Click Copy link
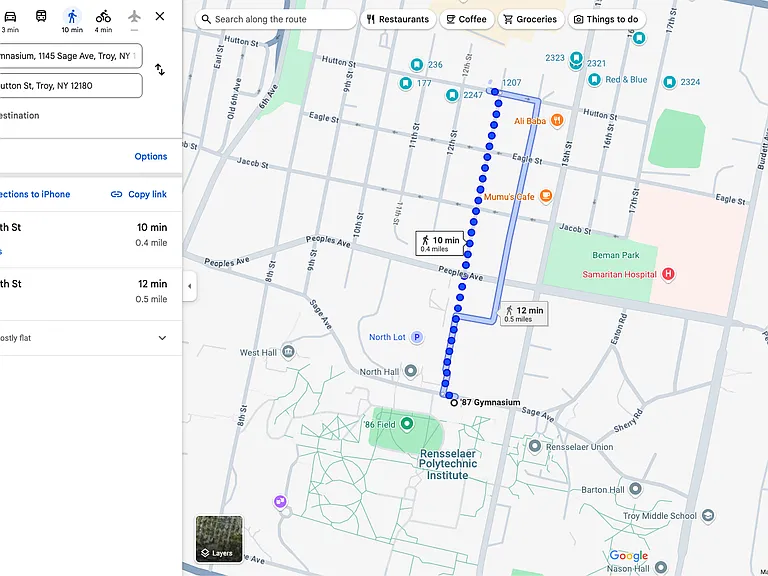Viewport: 768px width, 576px height. (x=139, y=194)
